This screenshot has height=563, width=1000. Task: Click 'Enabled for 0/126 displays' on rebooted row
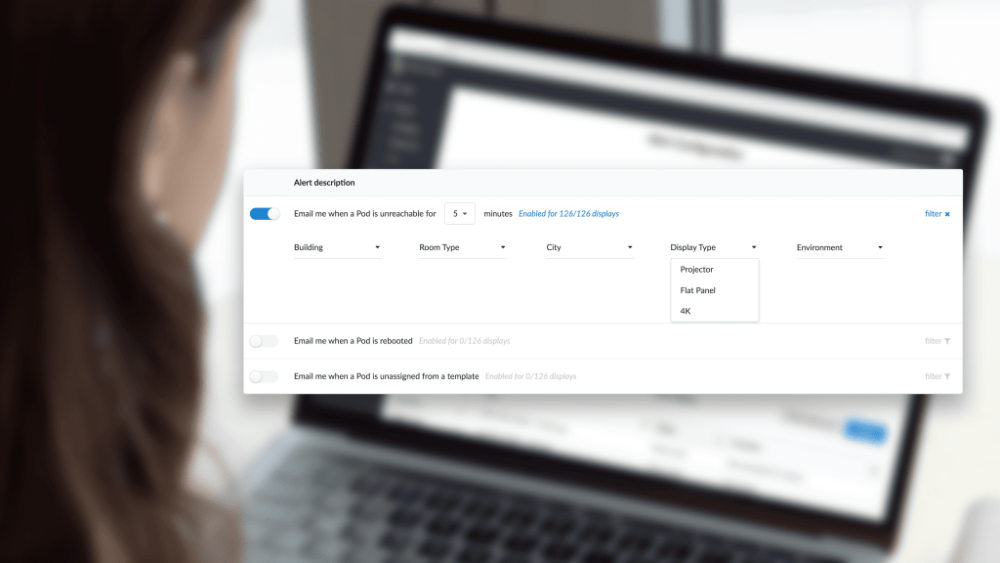[x=464, y=341]
